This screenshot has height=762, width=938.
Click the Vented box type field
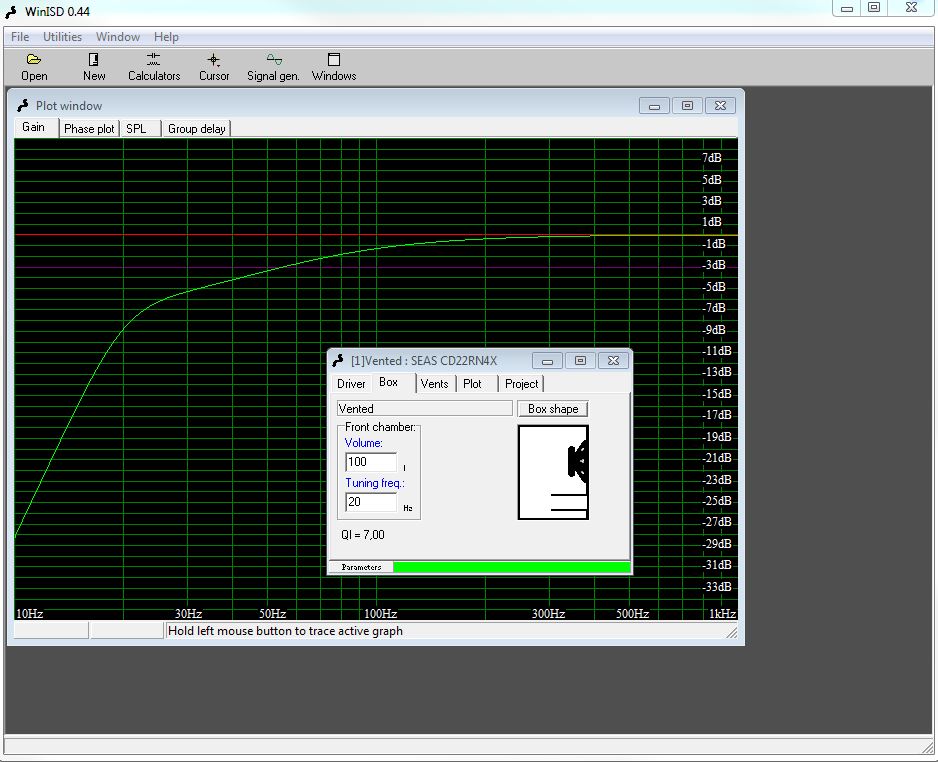425,409
